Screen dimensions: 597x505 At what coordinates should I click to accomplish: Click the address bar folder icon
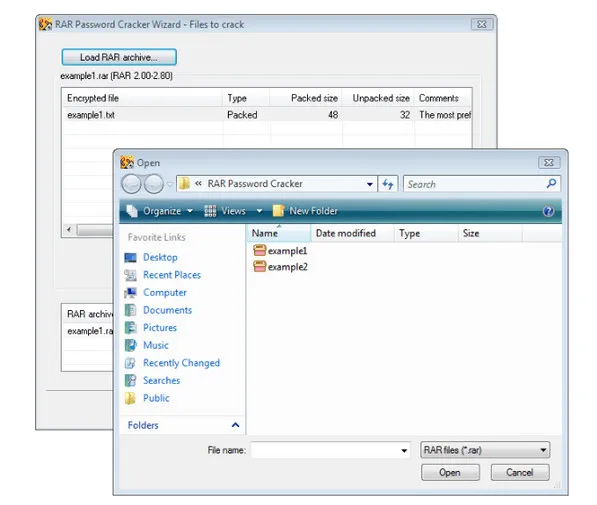pos(185,184)
